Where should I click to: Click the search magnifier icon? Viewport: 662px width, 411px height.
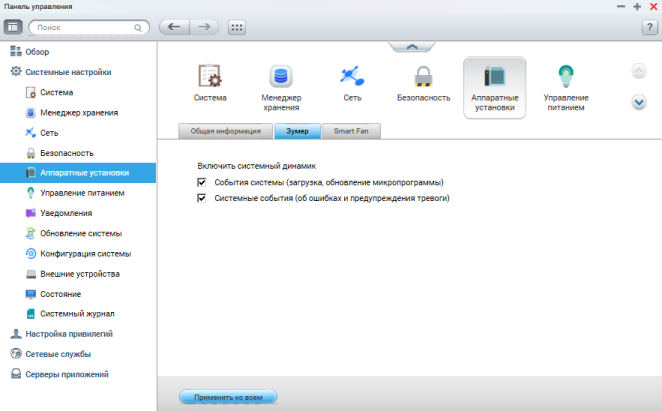coord(138,28)
